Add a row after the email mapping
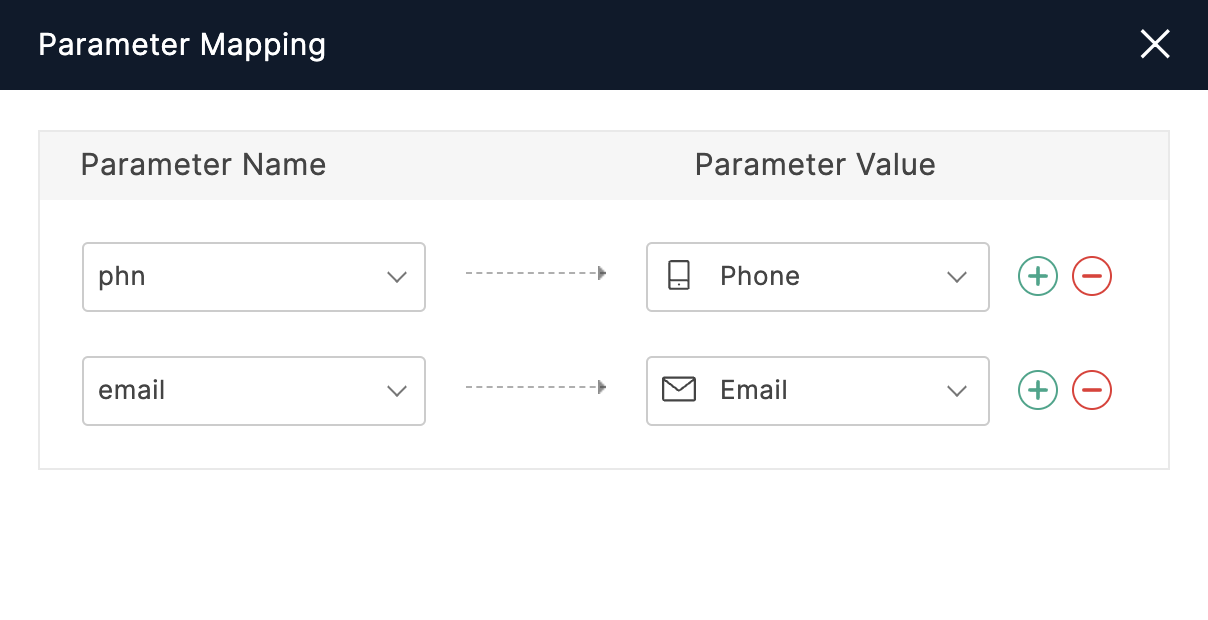 (x=1038, y=390)
